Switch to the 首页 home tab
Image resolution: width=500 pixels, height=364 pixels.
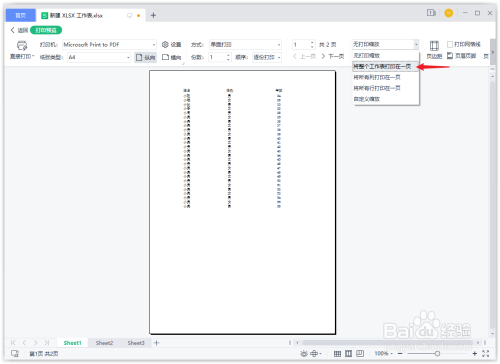click(20, 15)
